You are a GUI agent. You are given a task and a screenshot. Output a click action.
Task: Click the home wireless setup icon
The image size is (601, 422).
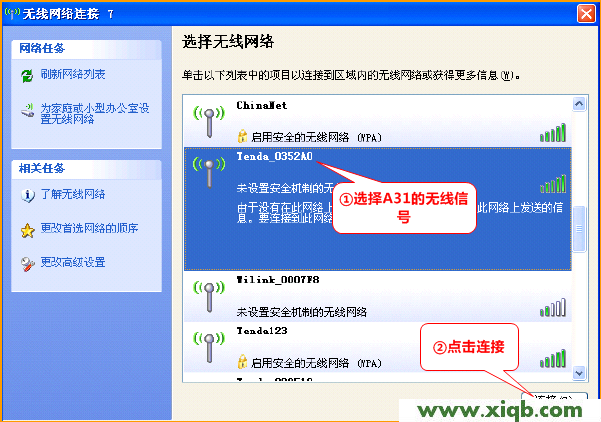tap(27, 111)
